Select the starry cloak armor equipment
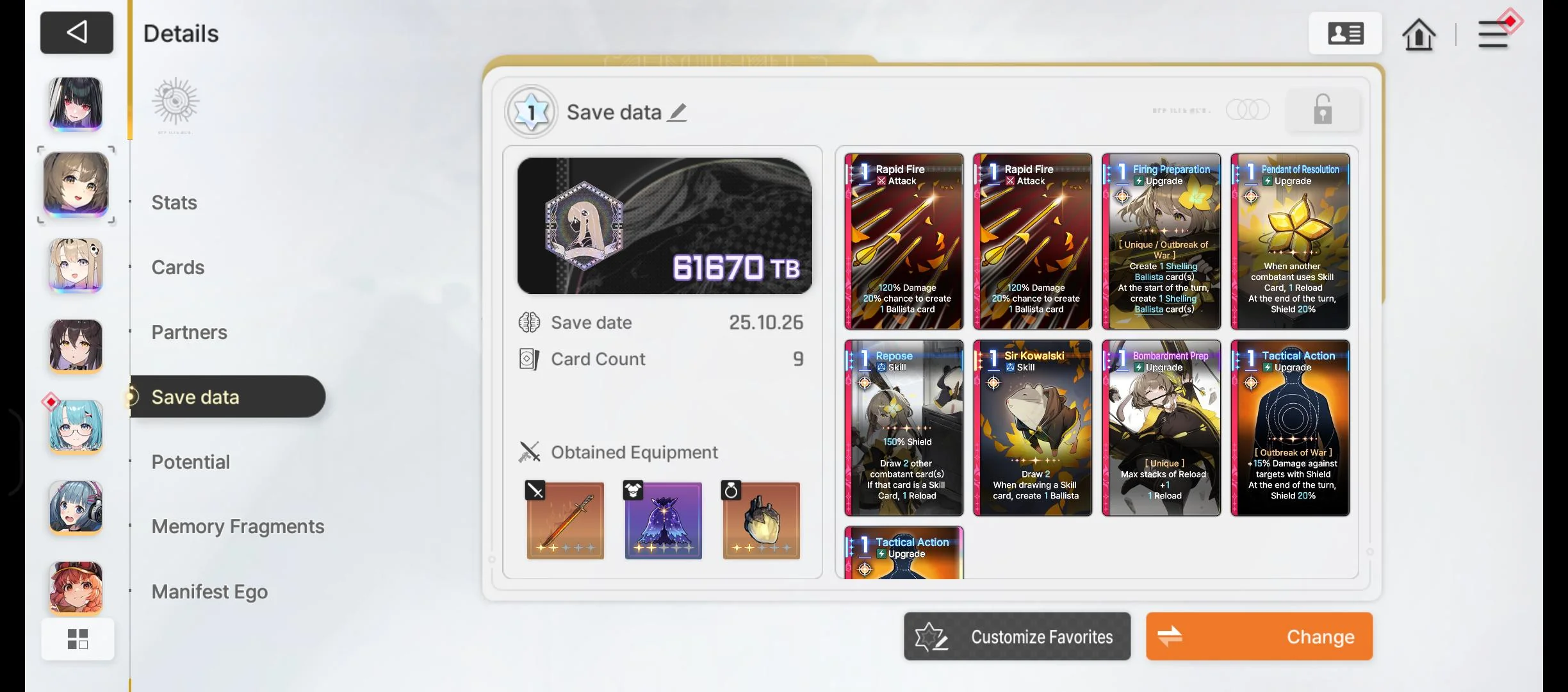Screen dimensions: 1568x692 (x=664, y=520)
